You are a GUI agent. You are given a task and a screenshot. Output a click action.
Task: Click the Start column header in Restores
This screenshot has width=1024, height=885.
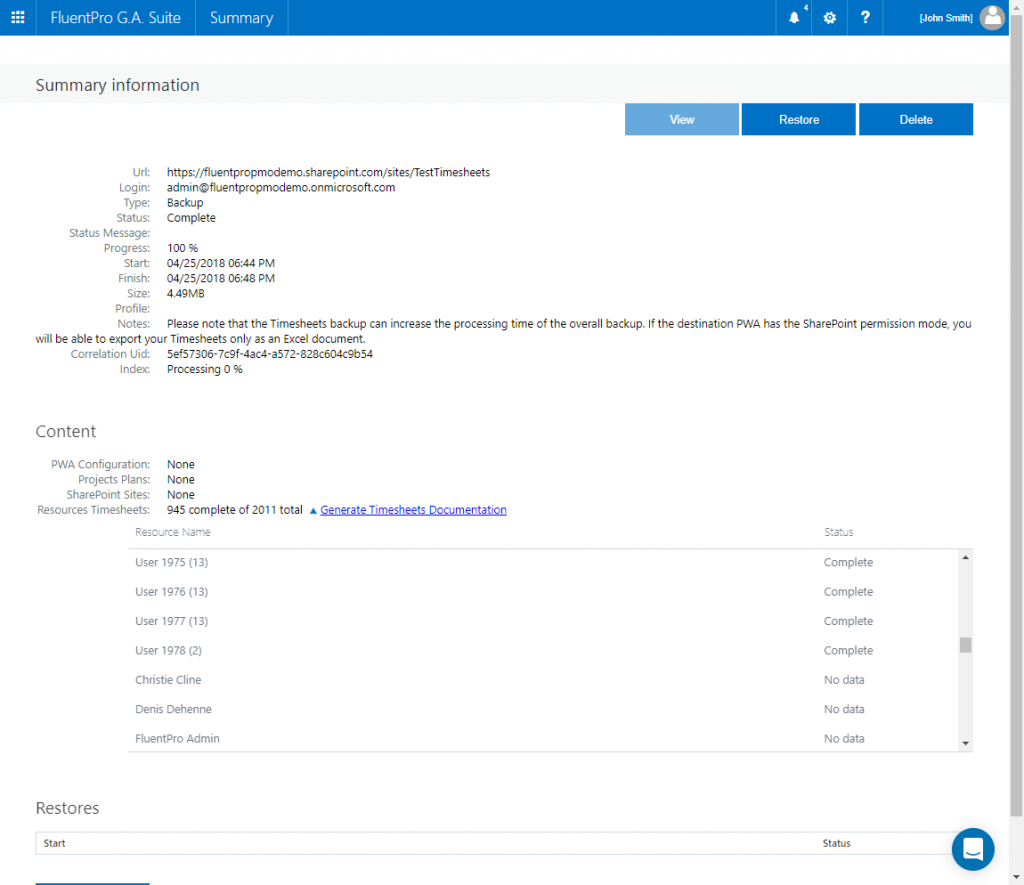point(54,843)
